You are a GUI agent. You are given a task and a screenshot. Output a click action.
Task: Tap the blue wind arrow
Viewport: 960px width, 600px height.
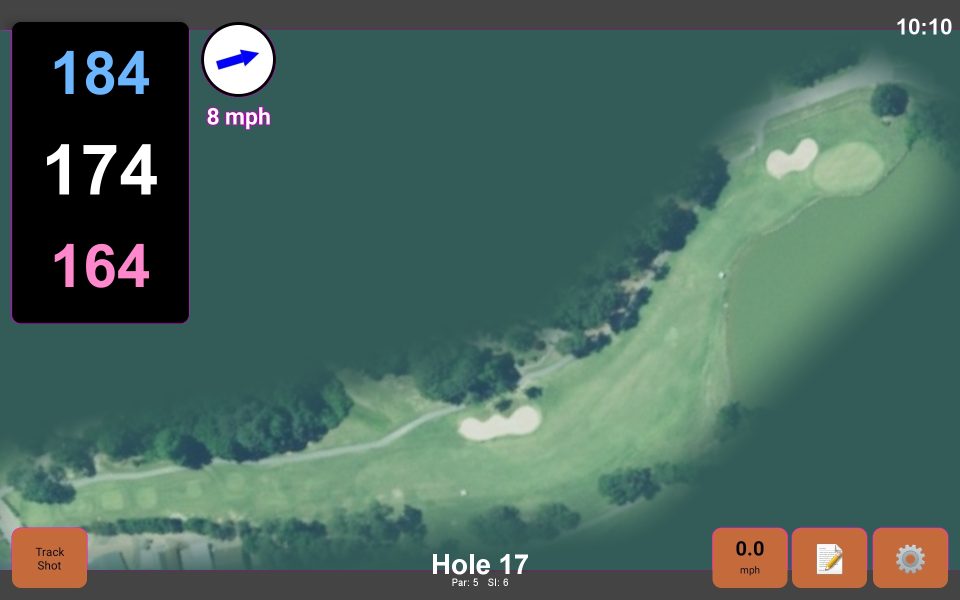pos(239,58)
